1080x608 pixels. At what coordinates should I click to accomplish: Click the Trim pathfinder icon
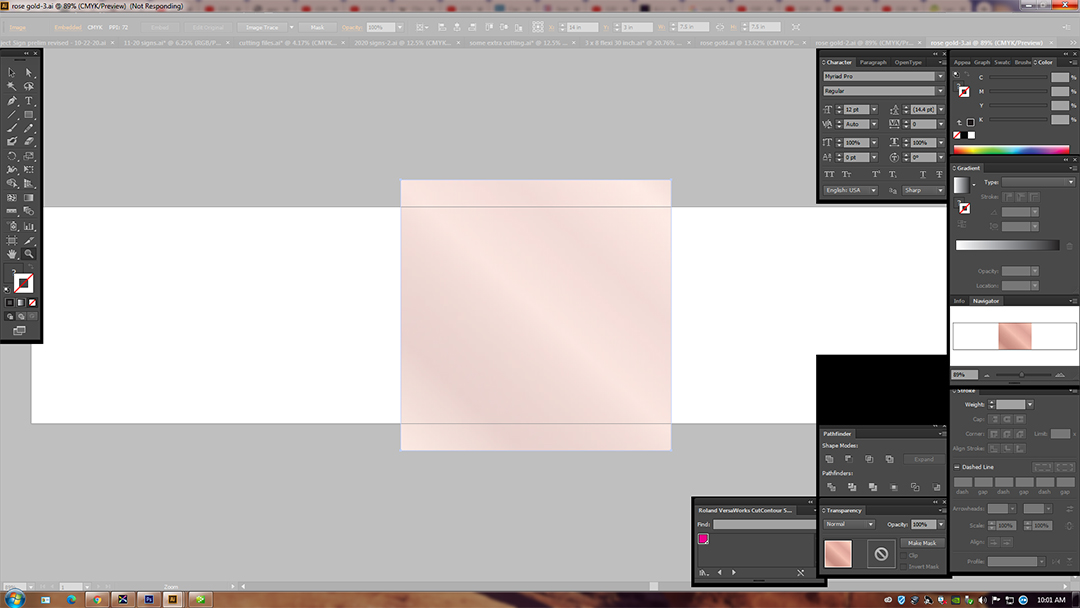(x=852, y=488)
